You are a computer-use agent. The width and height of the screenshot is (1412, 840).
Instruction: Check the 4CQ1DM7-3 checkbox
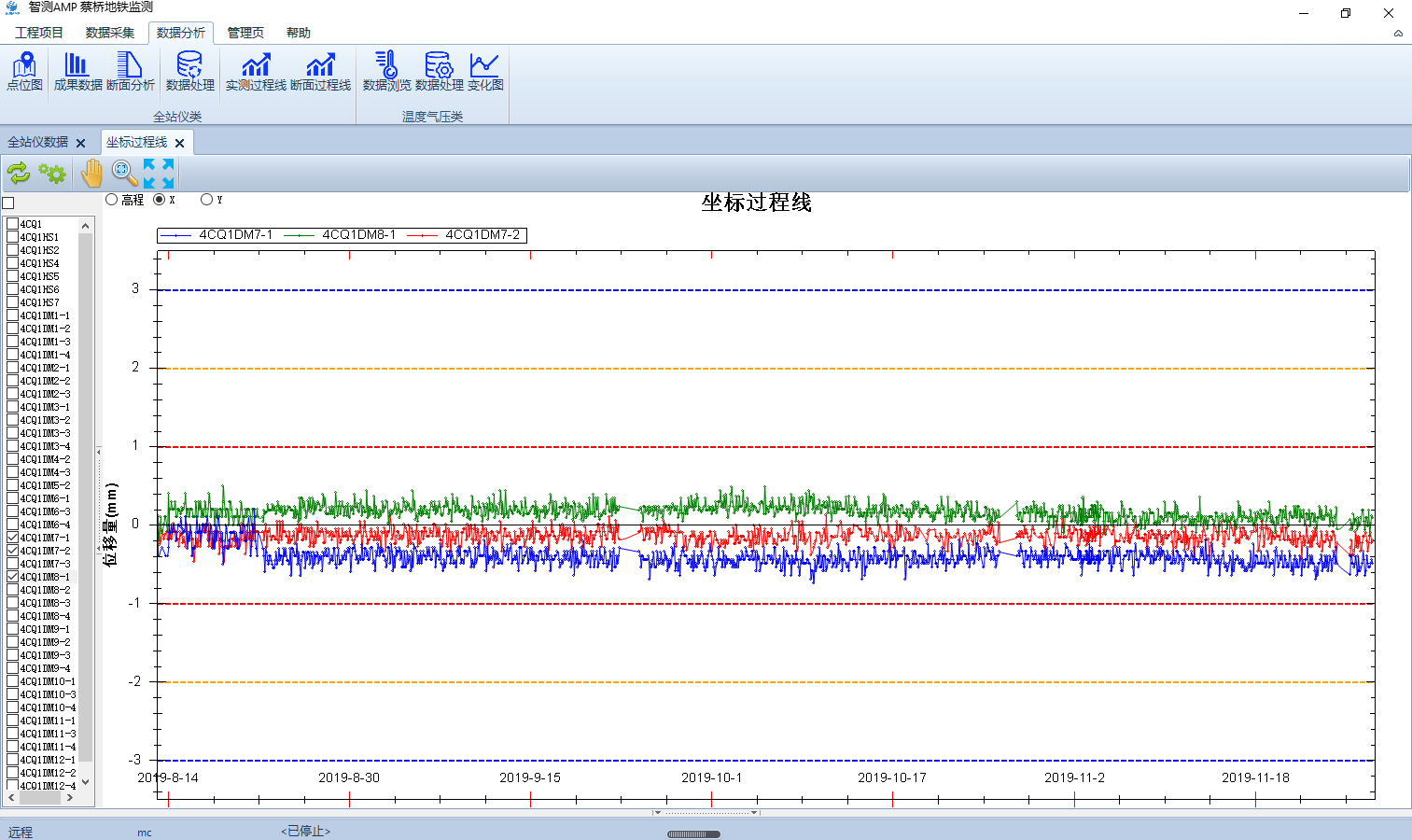click(x=13, y=564)
